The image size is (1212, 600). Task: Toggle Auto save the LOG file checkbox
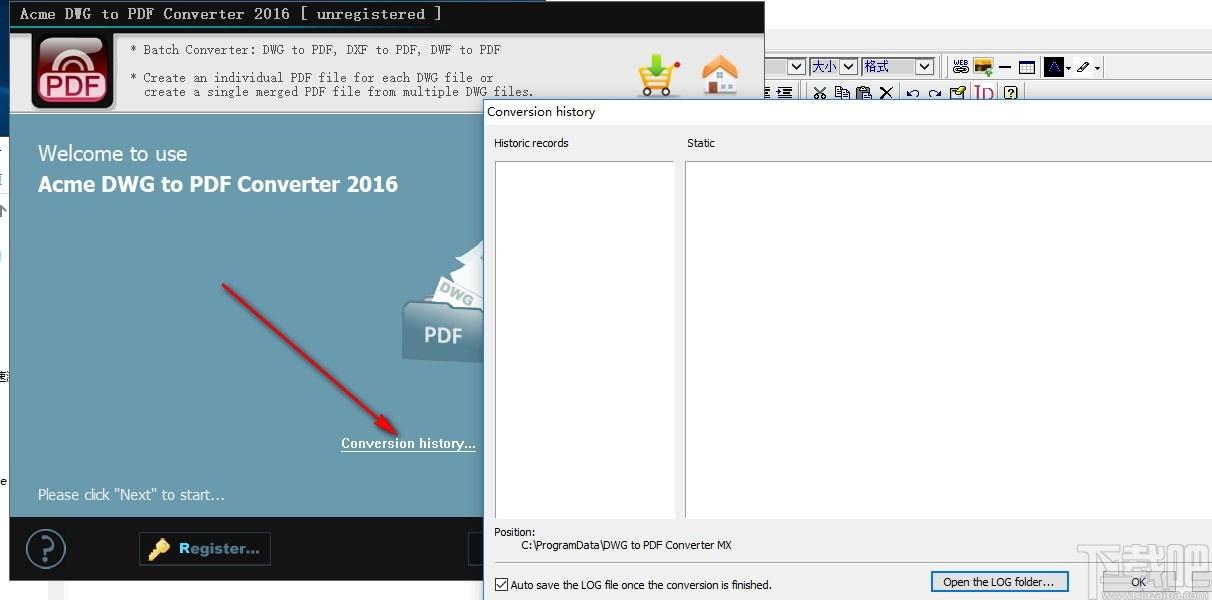502,584
